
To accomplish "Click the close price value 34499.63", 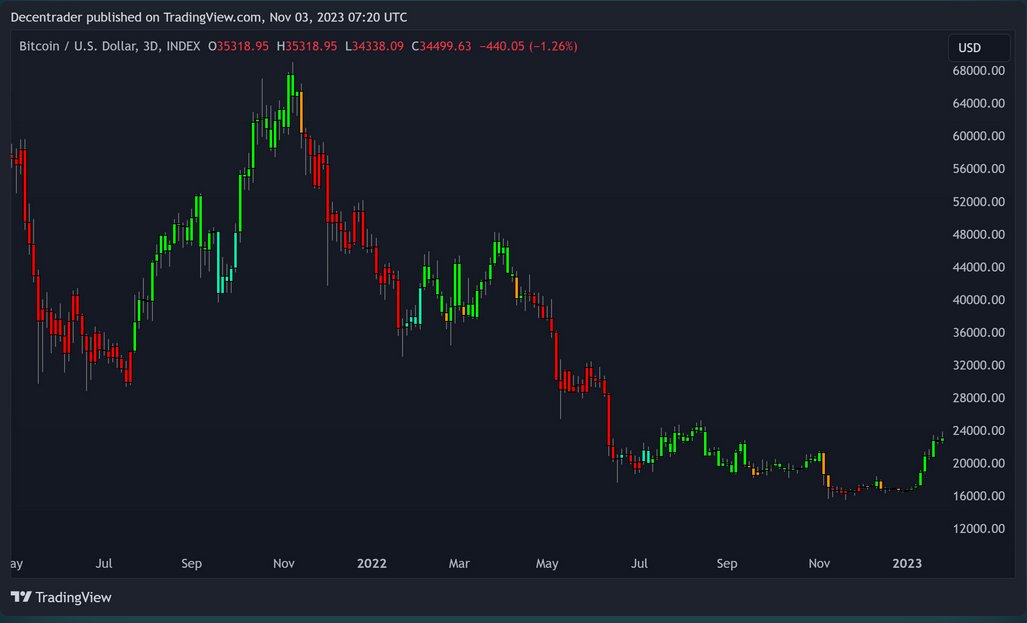I will (x=445, y=47).
